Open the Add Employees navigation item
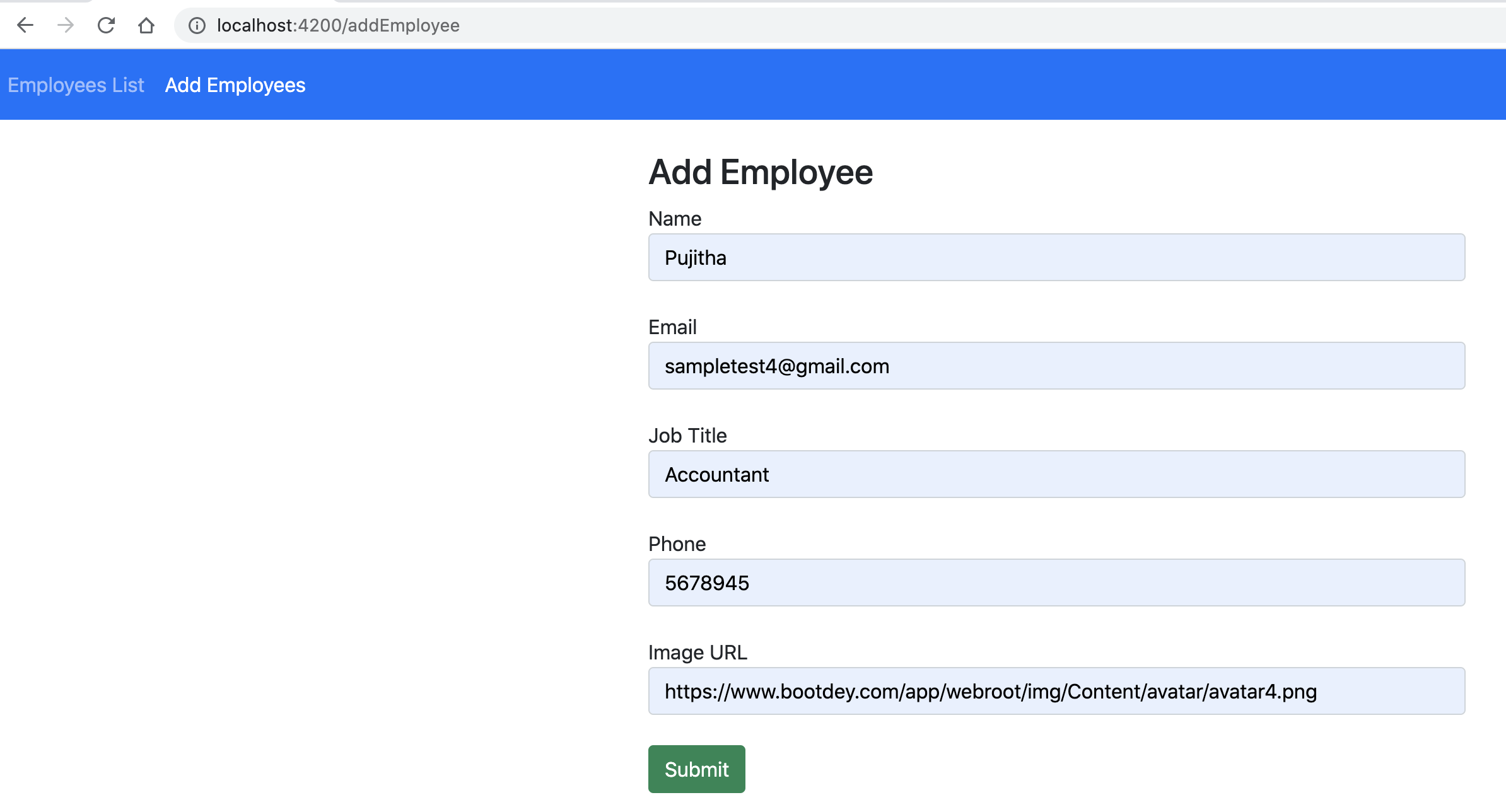 click(x=235, y=84)
